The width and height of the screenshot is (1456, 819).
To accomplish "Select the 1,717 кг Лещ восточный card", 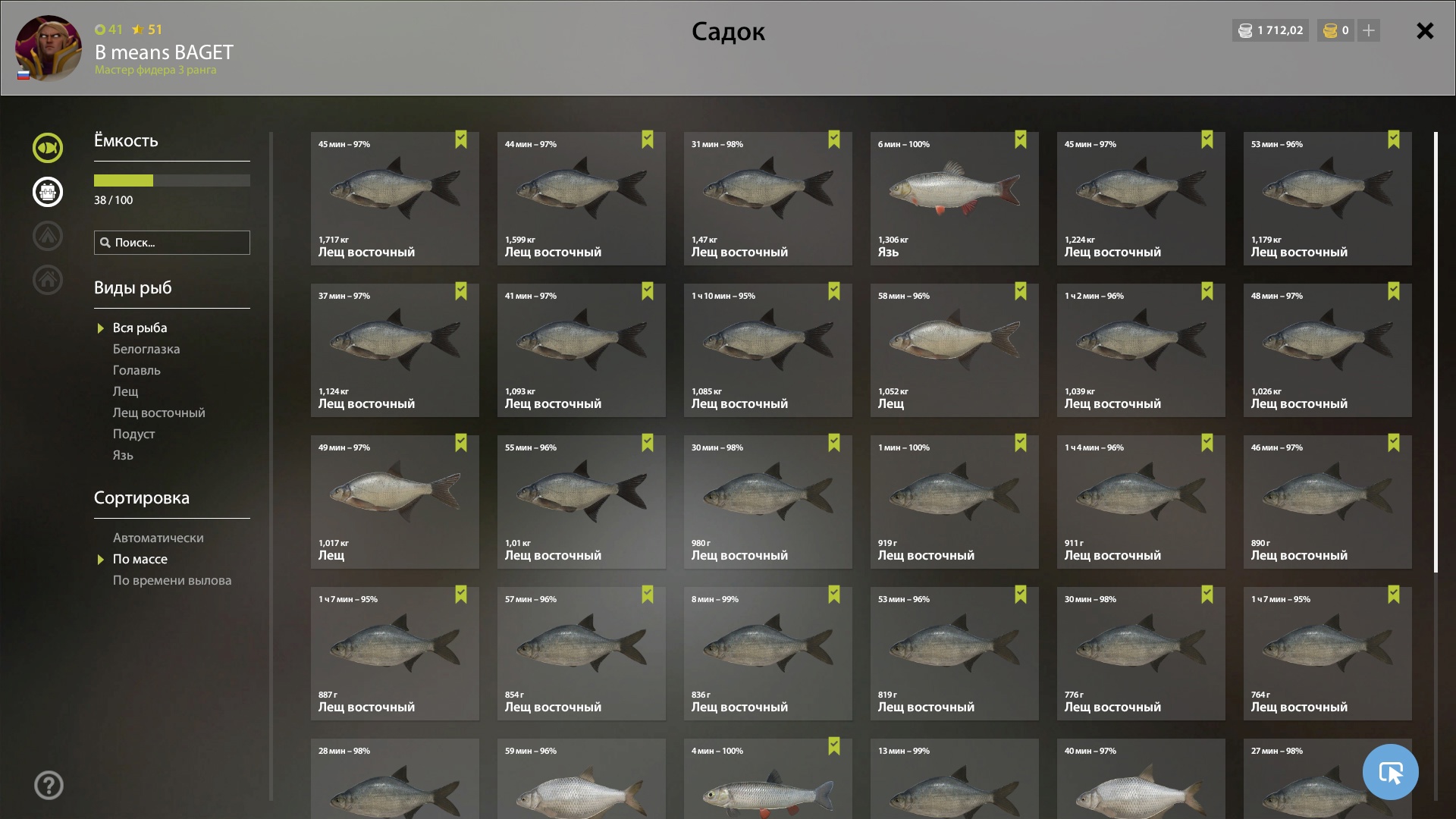I will [x=394, y=199].
